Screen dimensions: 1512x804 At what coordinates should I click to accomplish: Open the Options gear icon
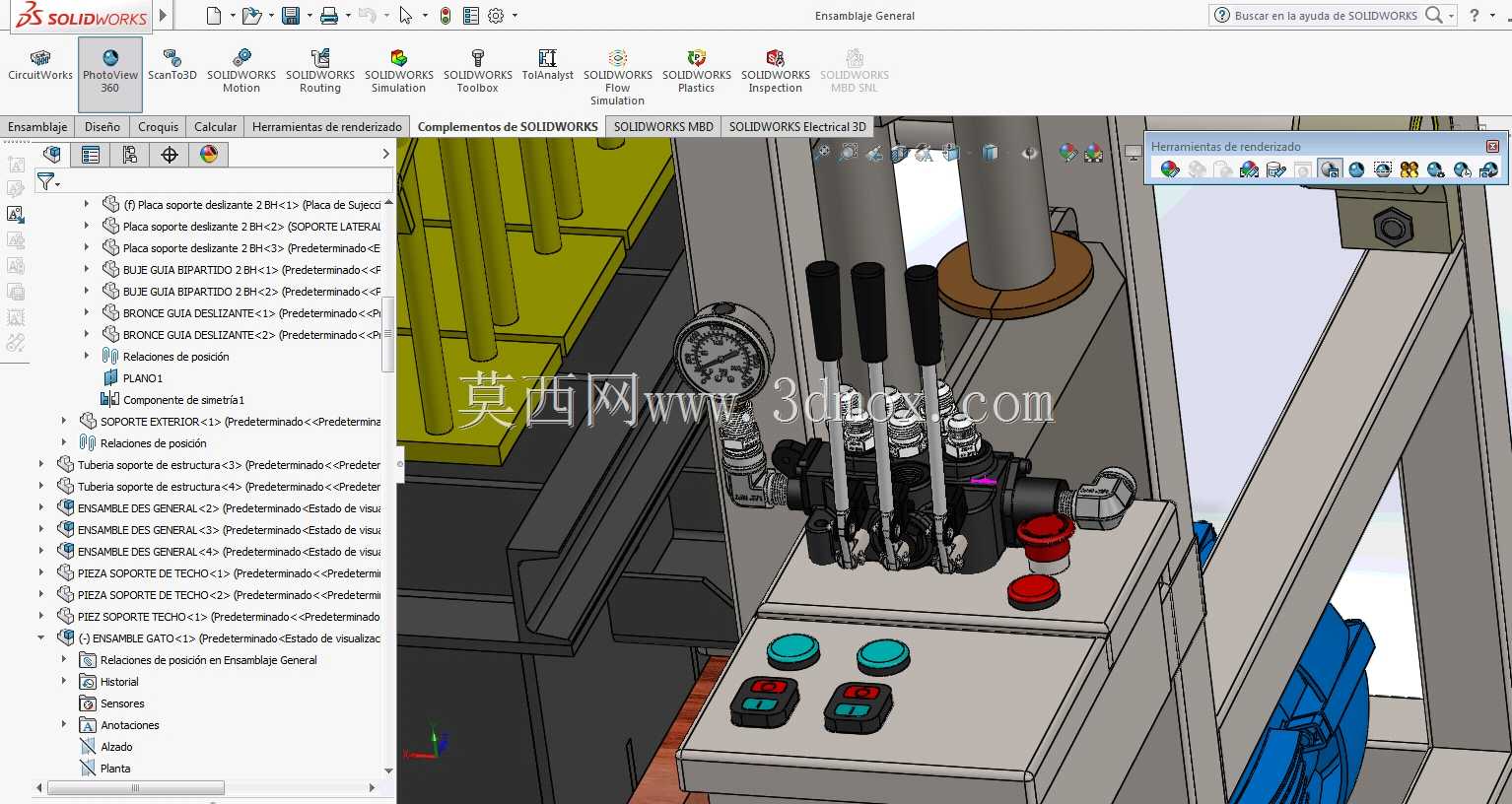[496, 16]
